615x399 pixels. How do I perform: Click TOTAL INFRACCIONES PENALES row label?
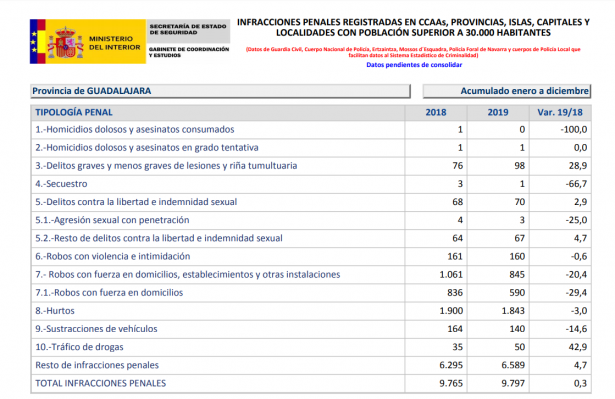[x=101, y=383]
